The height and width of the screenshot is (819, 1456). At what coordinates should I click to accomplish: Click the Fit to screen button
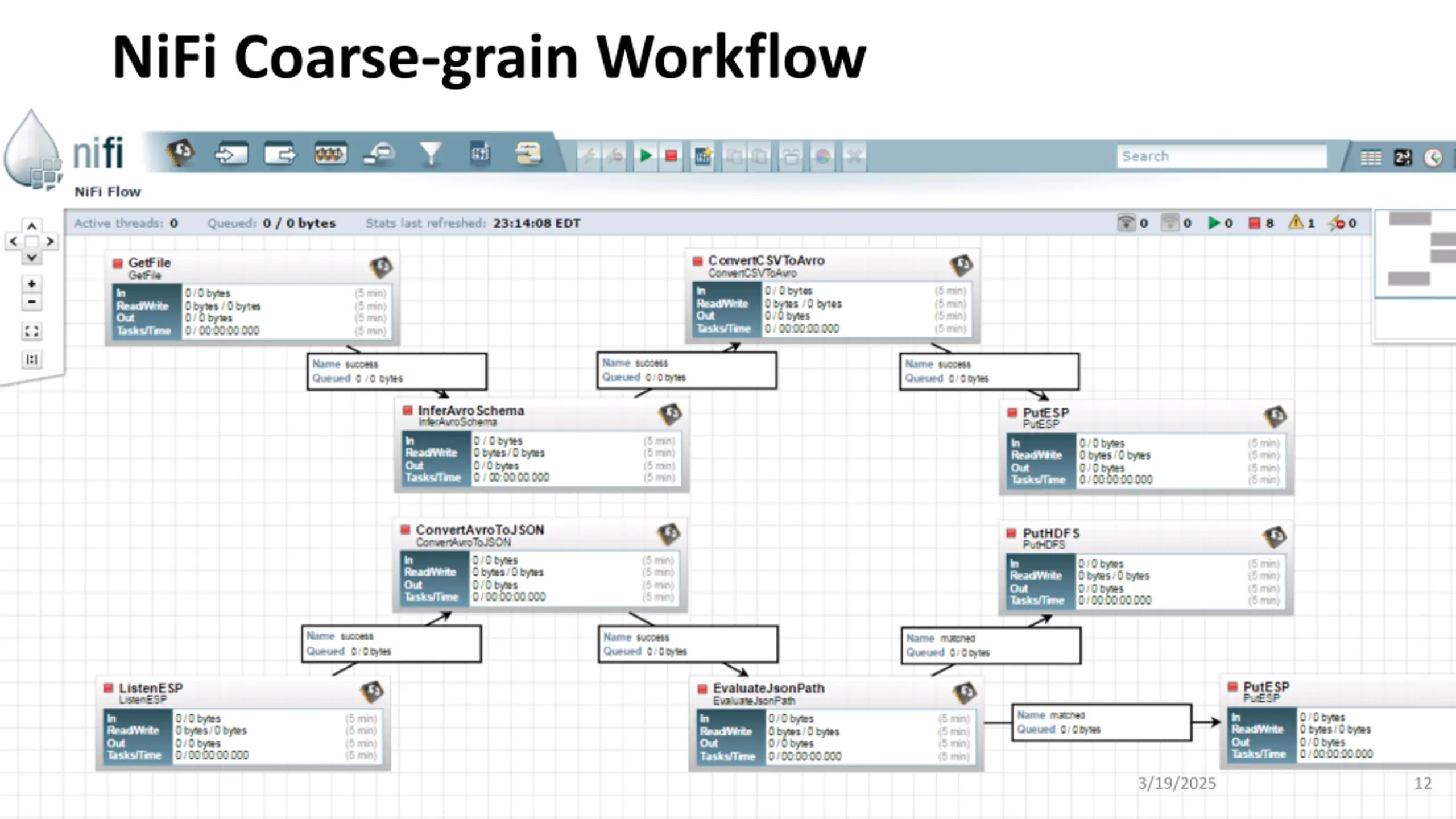point(32,331)
